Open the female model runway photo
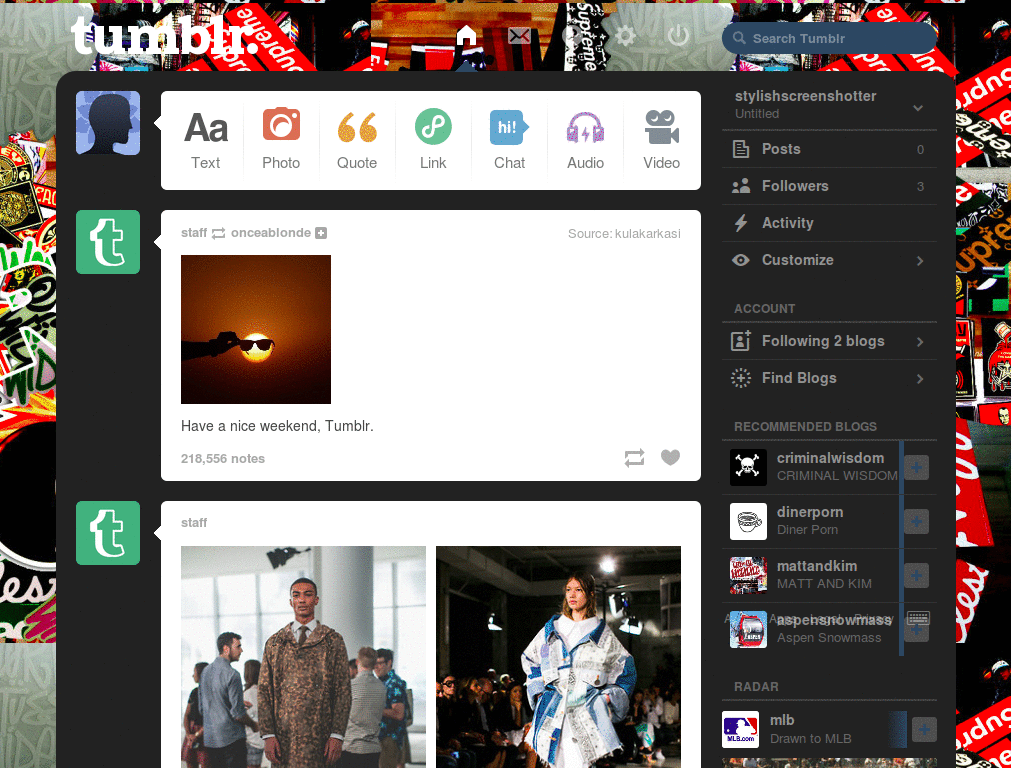The width and height of the screenshot is (1024, 768). [x=558, y=656]
